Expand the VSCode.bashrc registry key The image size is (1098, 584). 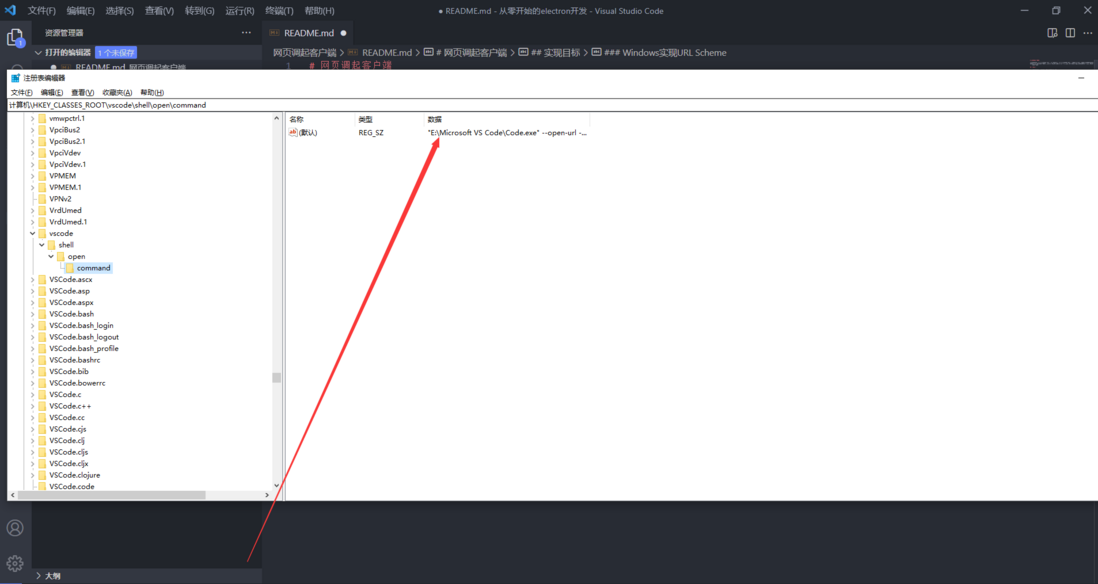coord(32,360)
